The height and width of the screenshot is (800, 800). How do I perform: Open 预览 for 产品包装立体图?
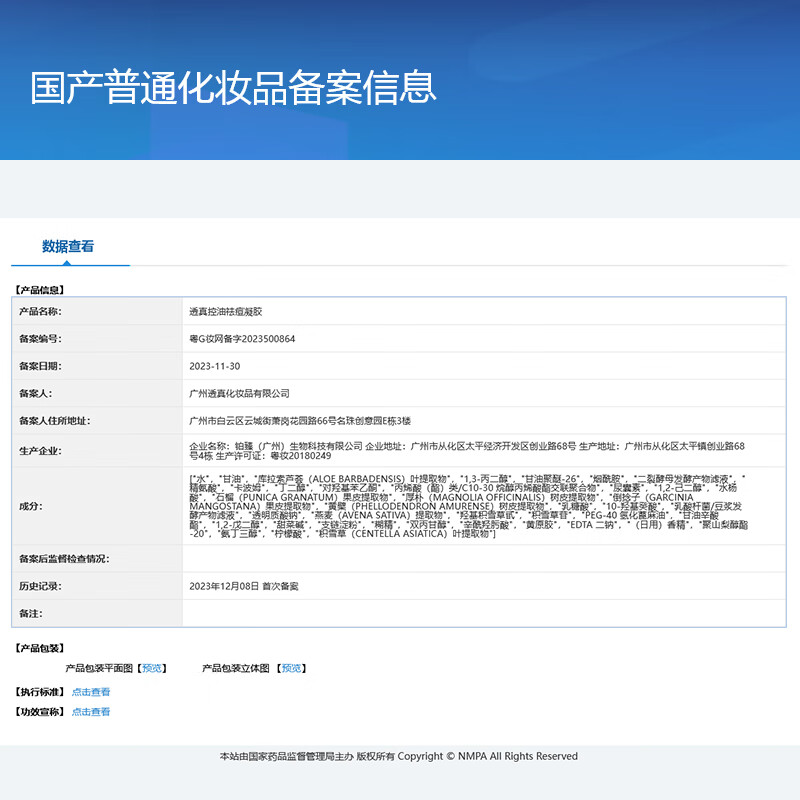(292, 668)
